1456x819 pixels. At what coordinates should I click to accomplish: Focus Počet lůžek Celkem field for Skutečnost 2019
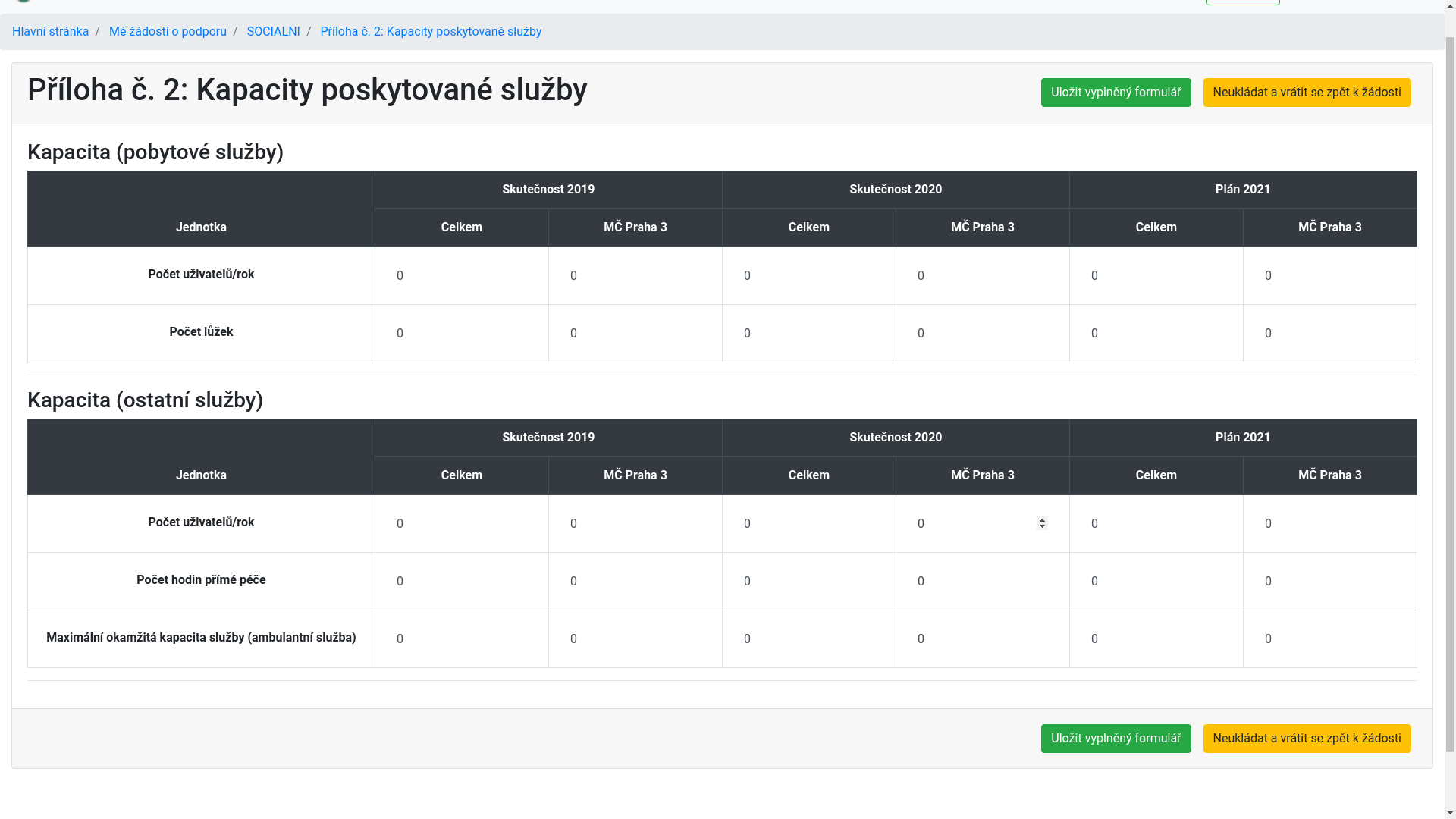point(461,334)
